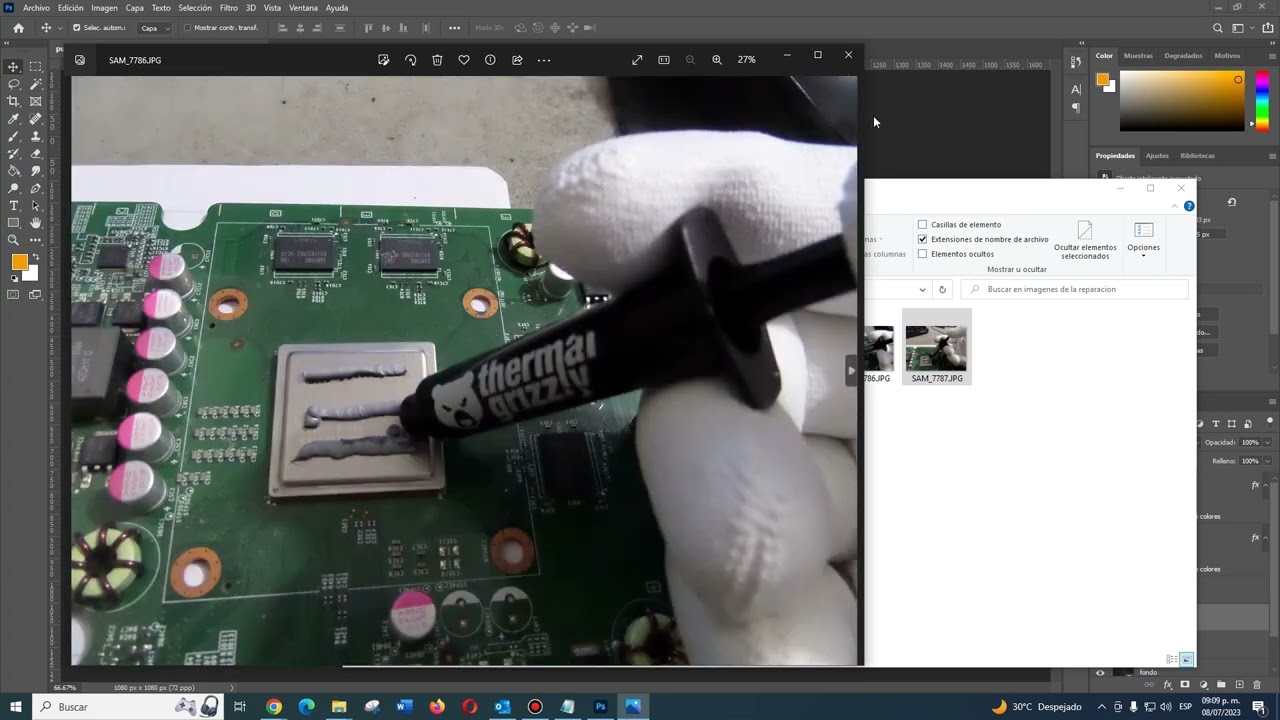Choose the Magic Wand tool
1280x720 pixels.
[x=36, y=84]
